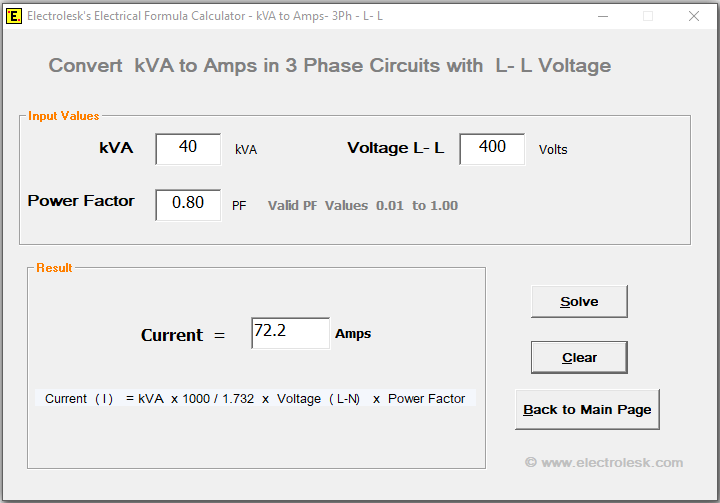Select the Voltage L-L input box
Image resolution: width=720 pixels, height=503 pixels.
tap(492, 149)
